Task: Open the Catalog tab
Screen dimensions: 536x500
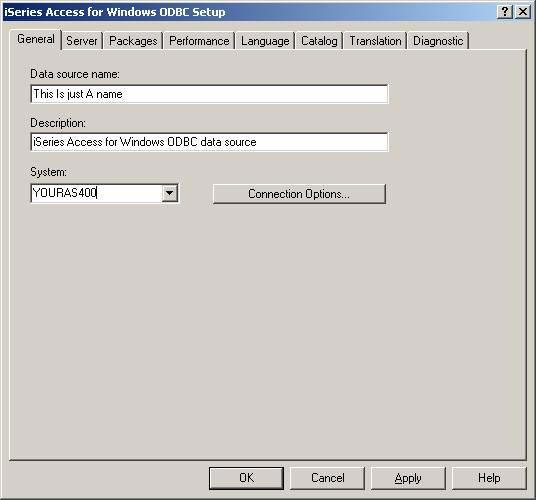Action: [319, 41]
